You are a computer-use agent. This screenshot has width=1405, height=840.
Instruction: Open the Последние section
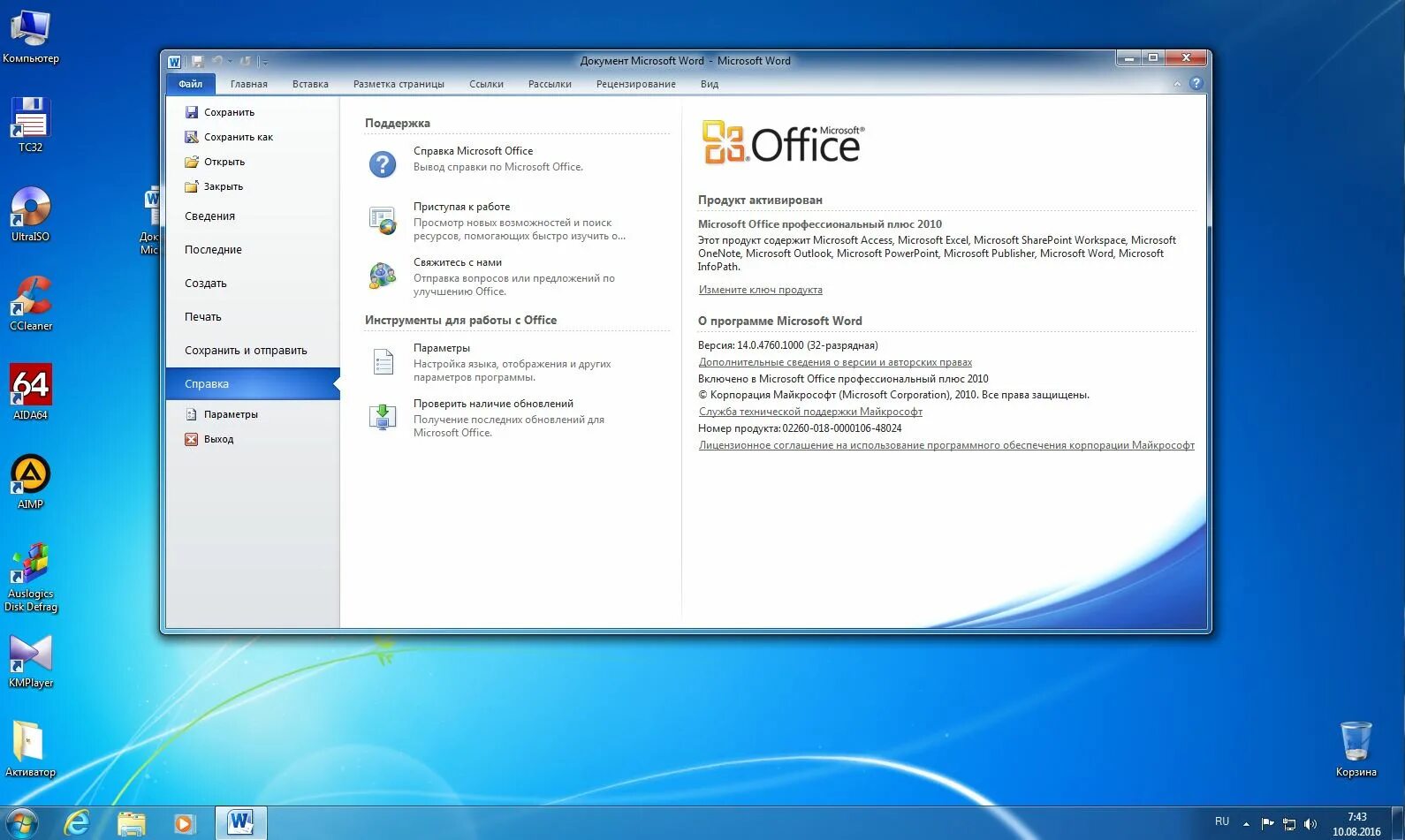[213, 249]
